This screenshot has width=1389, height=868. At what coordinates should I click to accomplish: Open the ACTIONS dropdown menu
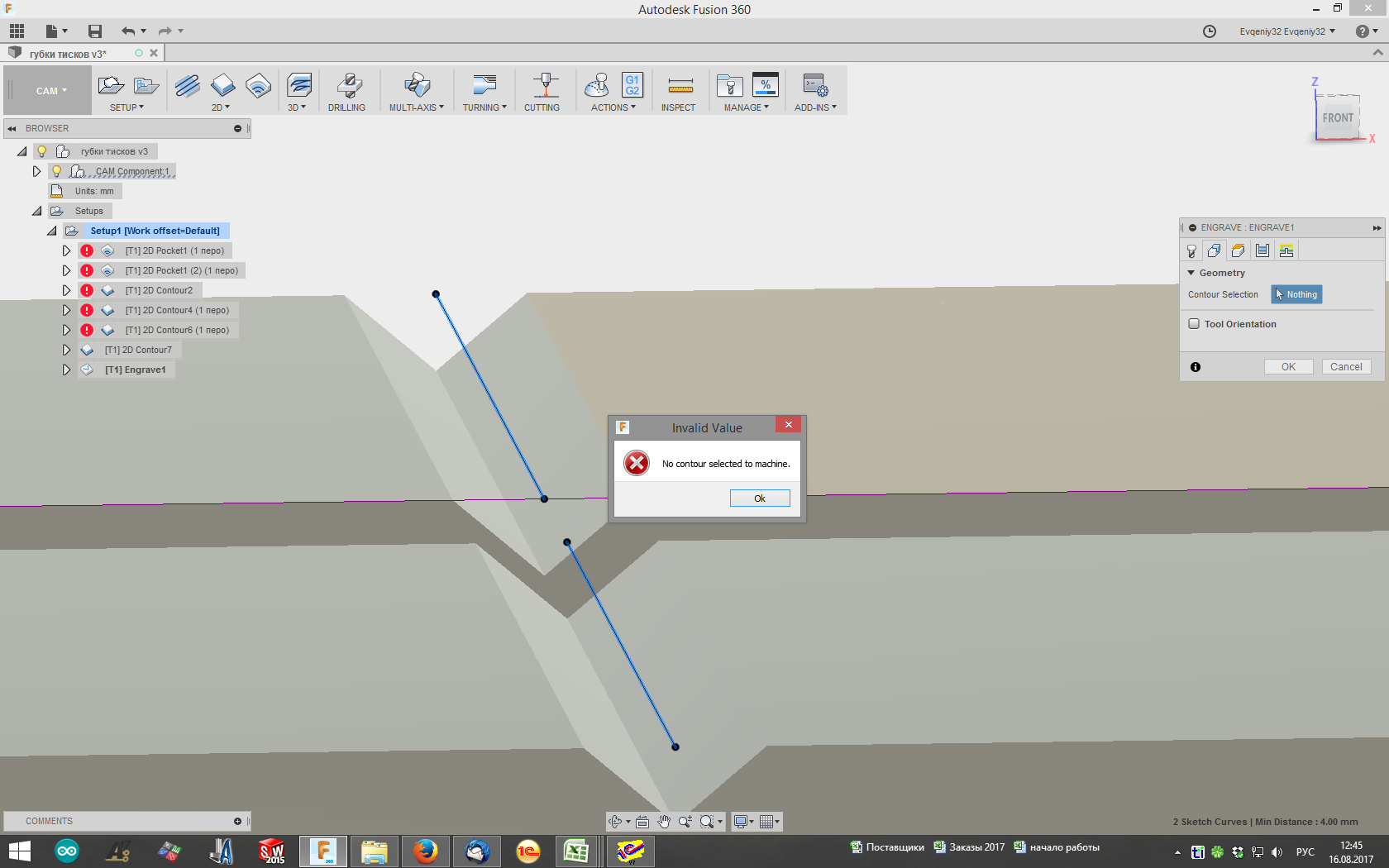coord(613,107)
